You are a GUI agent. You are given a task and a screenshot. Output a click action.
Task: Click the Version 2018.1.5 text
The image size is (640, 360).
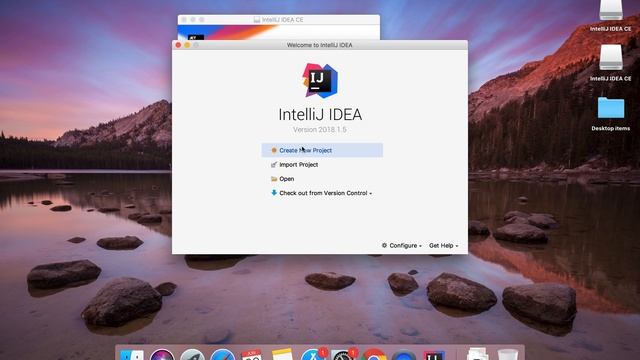tap(320, 129)
